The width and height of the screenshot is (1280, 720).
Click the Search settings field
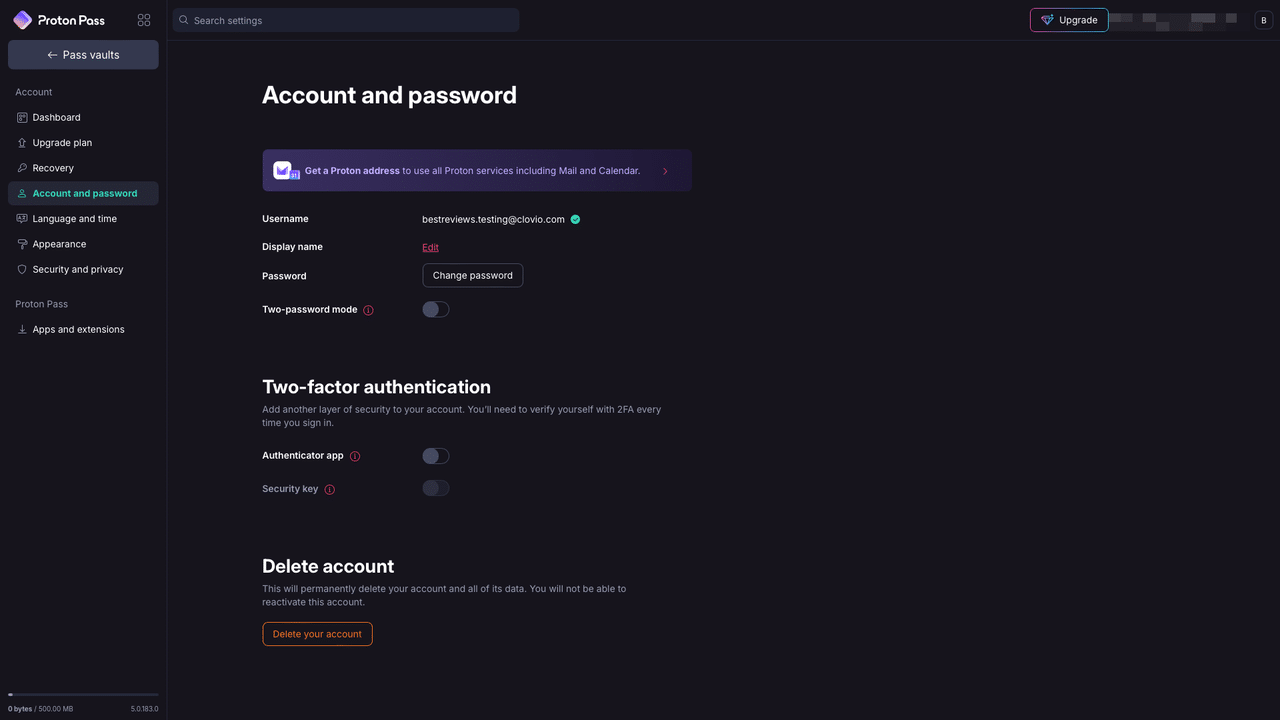345,19
